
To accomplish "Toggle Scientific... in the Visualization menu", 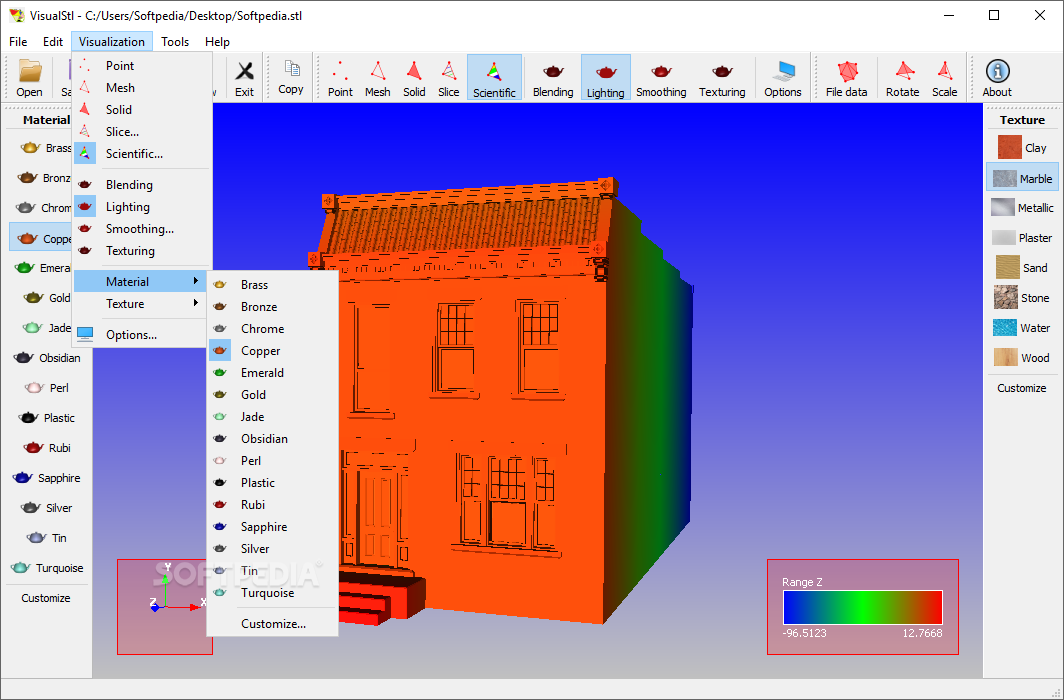I will [142, 153].
